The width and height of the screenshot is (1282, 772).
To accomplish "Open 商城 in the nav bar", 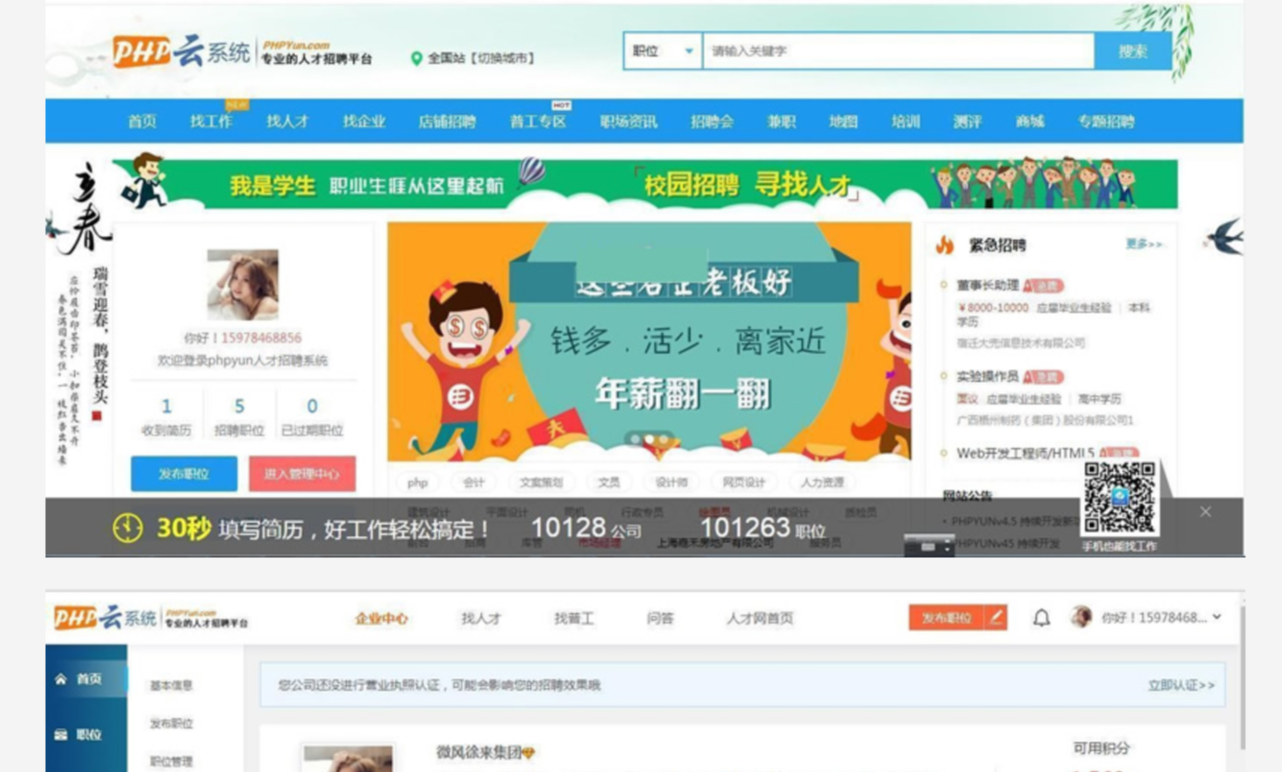I will click(x=1029, y=121).
